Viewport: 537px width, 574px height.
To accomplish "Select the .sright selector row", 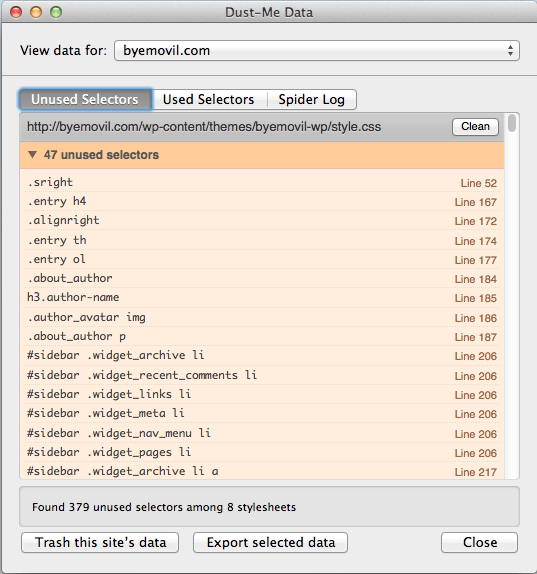I will (x=262, y=182).
